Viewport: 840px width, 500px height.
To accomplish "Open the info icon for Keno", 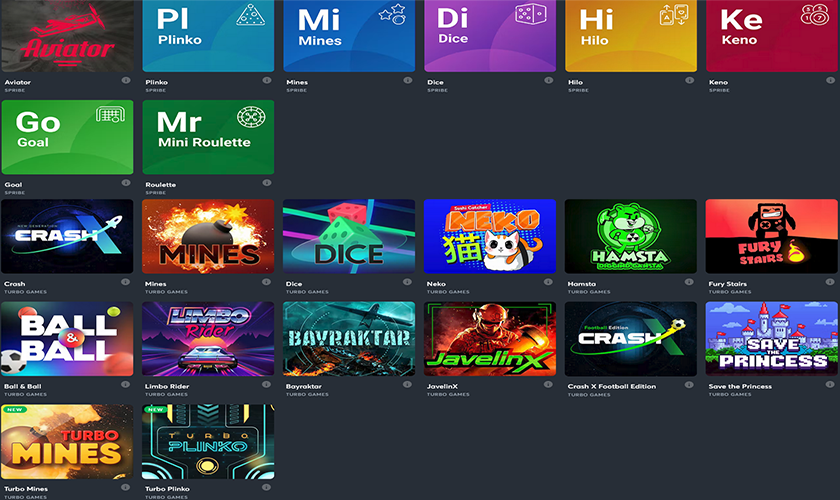I will tap(830, 80).
